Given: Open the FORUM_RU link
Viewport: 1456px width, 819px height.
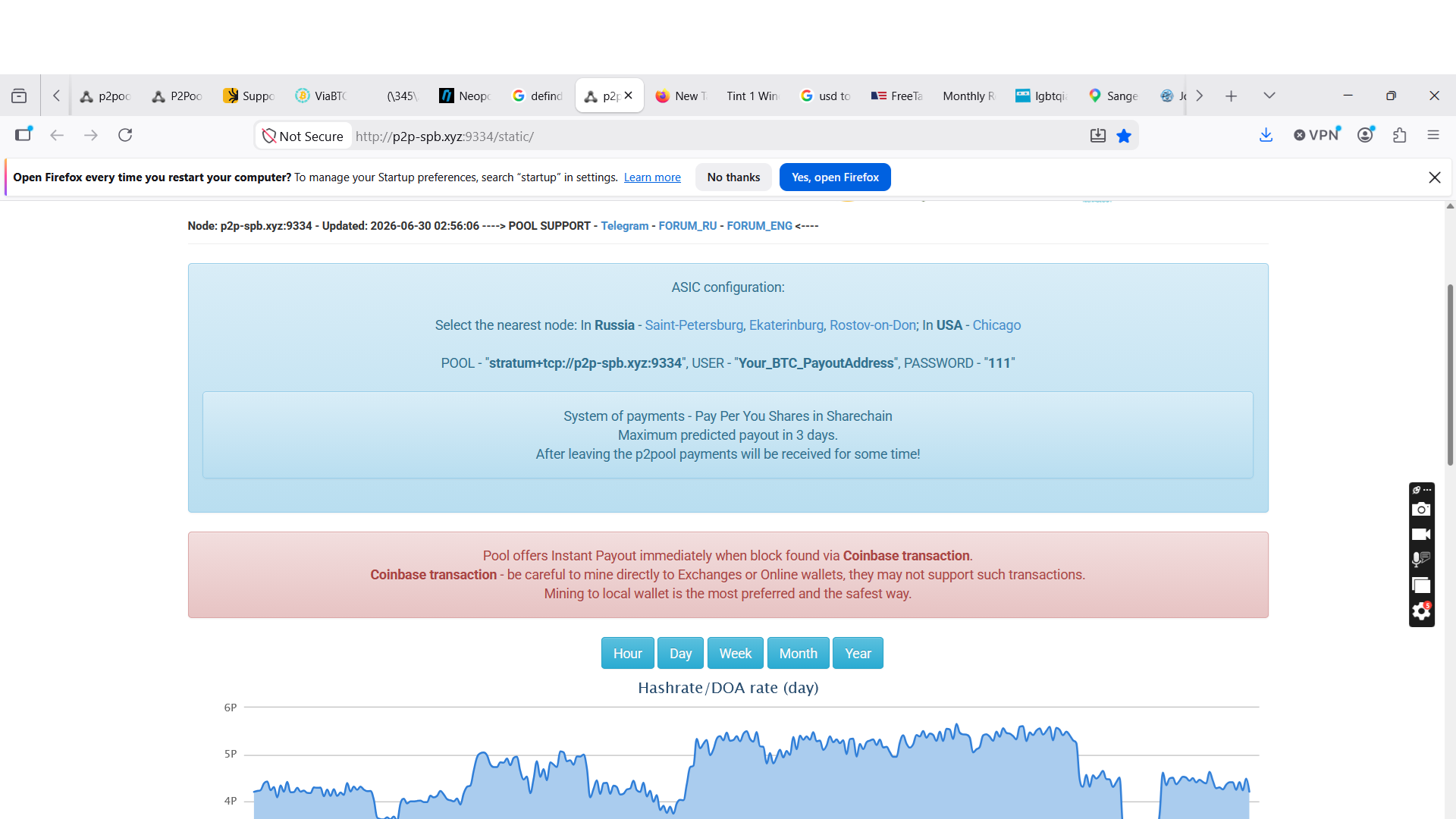Looking at the screenshot, I should pyautogui.click(x=688, y=226).
